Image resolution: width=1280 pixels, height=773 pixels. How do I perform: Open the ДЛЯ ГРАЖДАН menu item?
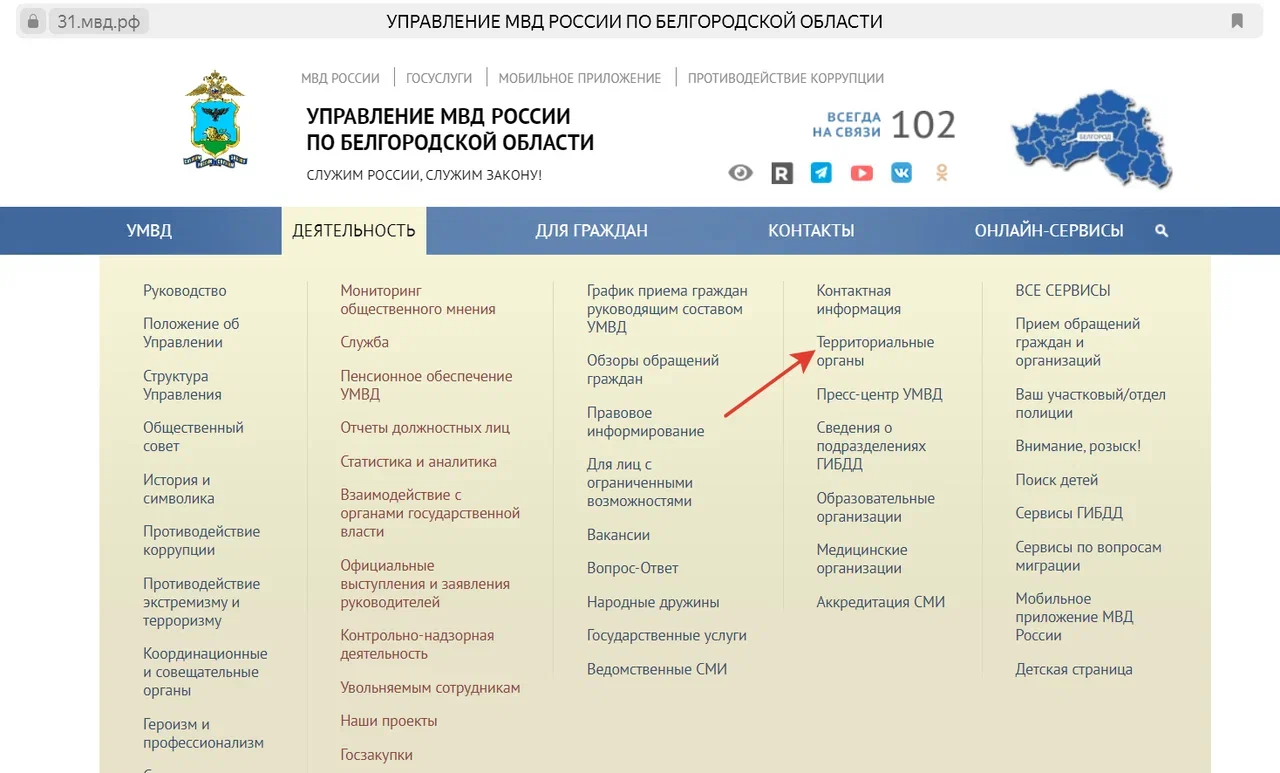click(591, 231)
